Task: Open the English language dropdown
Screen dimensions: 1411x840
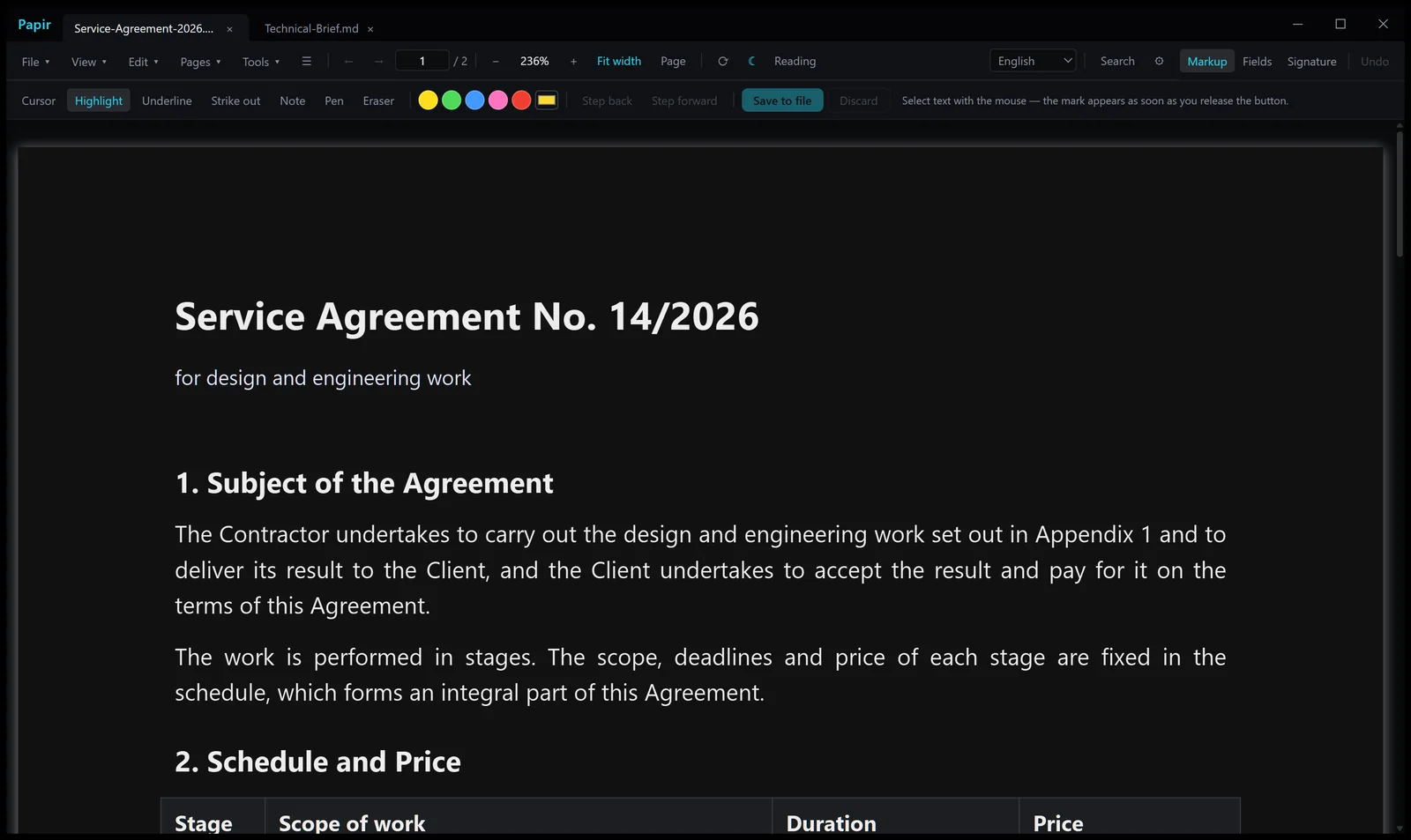Action: coord(1033,61)
